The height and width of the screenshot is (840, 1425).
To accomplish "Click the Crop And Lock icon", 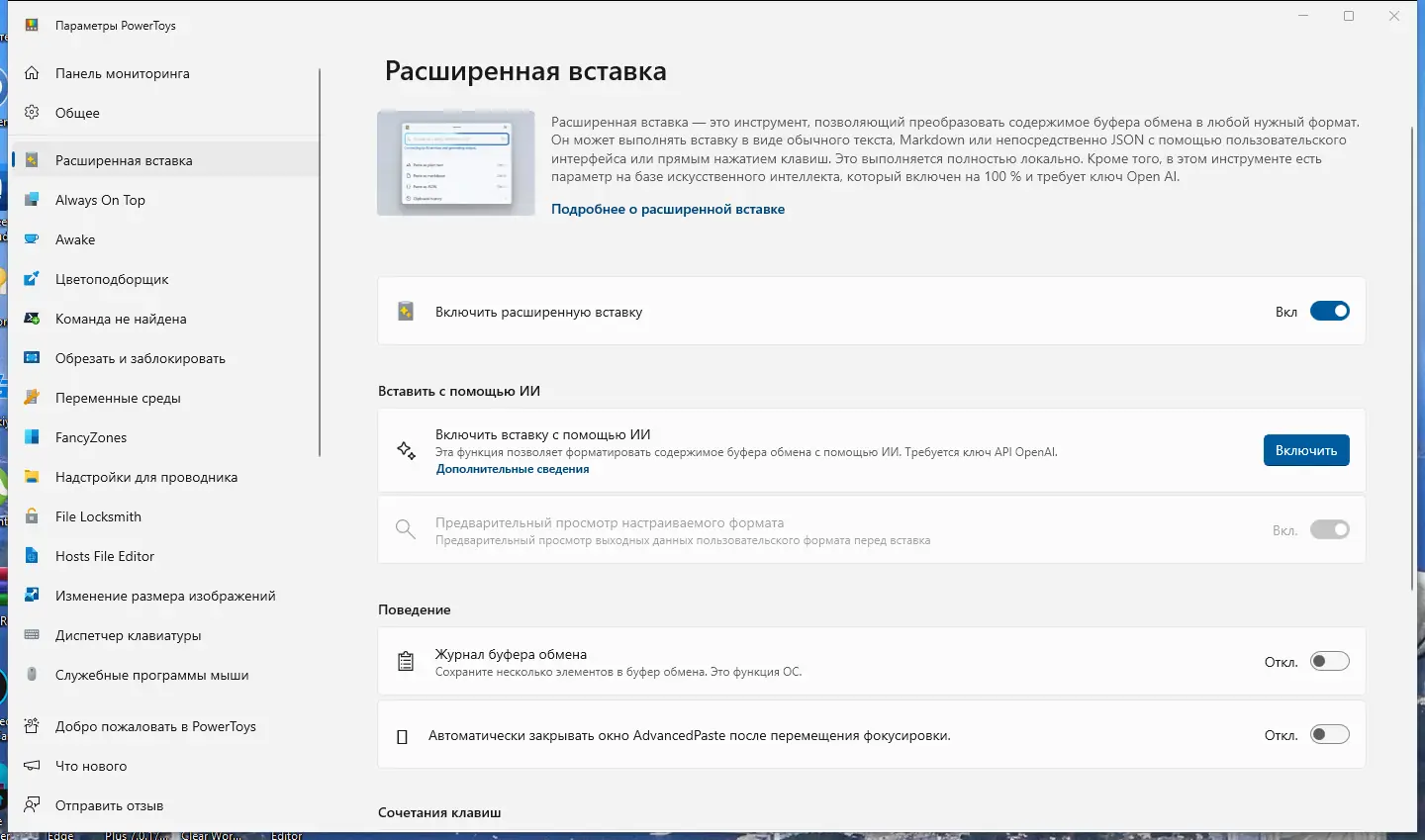I will [x=32, y=358].
